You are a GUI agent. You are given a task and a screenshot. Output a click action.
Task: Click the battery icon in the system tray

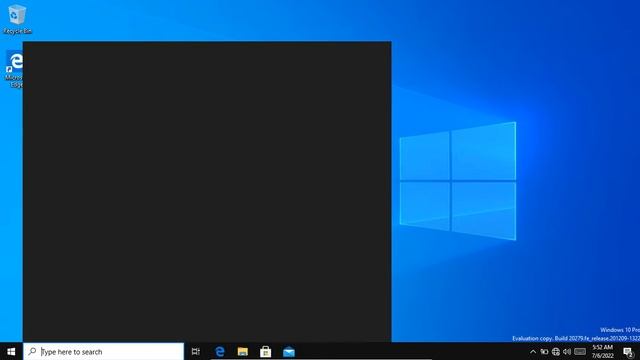544,351
